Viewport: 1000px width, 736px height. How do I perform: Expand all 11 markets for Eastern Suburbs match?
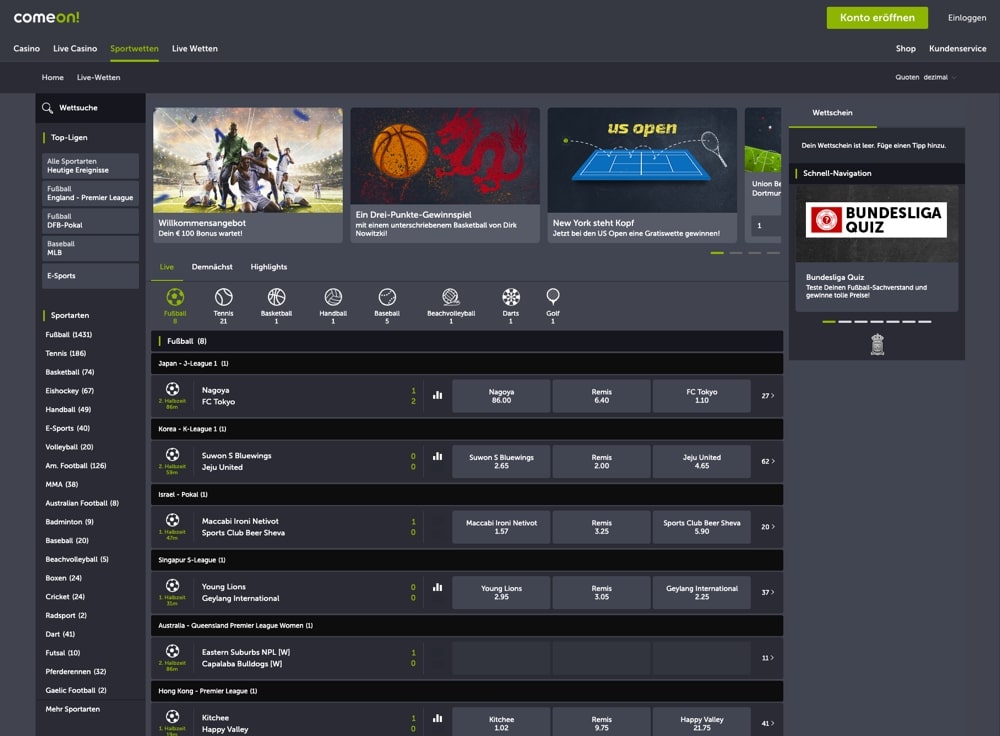(x=768, y=658)
